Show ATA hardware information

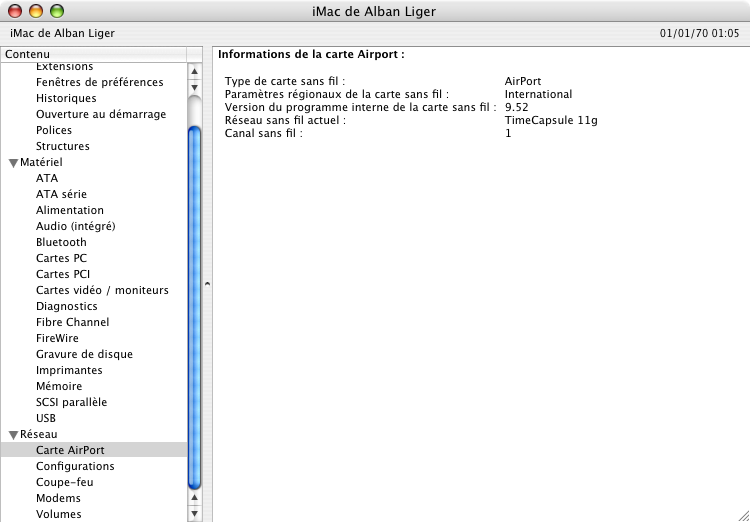[x=47, y=178]
